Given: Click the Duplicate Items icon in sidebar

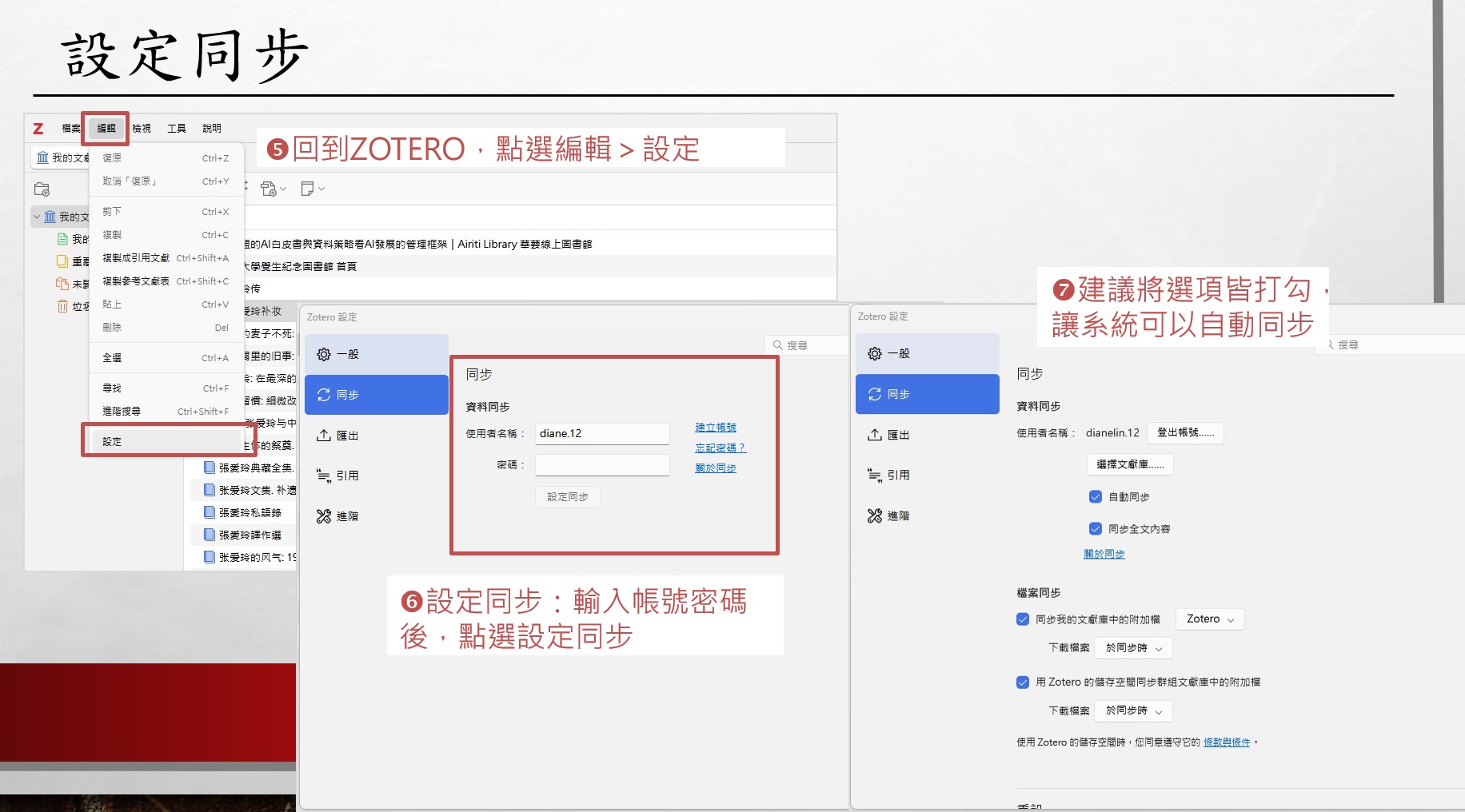Looking at the screenshot, I should point(62,261).
